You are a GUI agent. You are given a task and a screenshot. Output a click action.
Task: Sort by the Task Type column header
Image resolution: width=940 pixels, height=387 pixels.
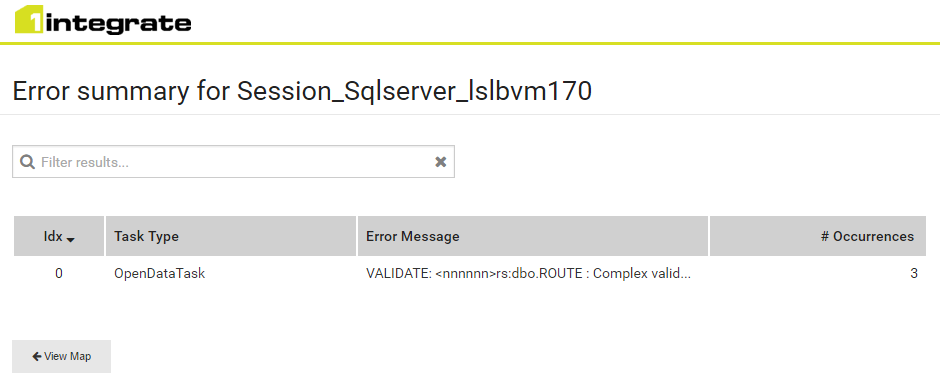pyautogui.click(x=231, y=236)
